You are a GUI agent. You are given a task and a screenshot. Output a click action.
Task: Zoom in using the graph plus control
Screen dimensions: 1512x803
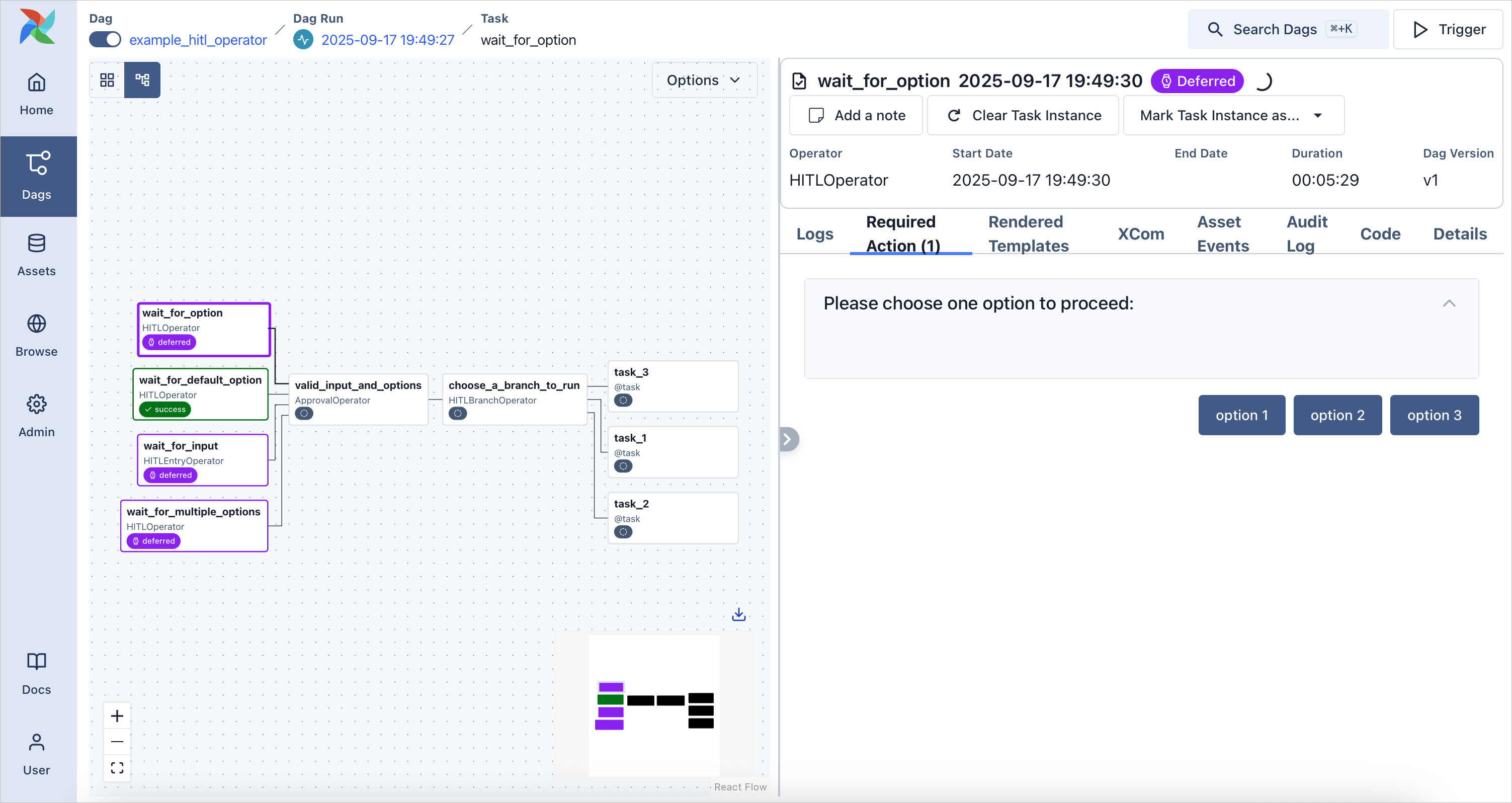(117, 715)
